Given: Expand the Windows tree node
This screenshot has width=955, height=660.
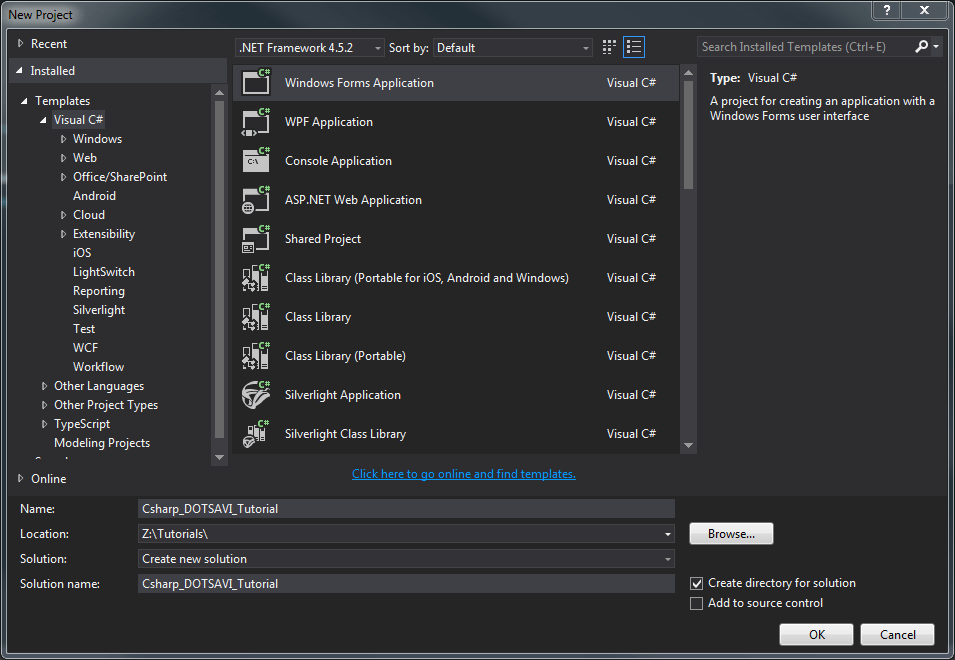Looking at the screenshot, I should click(63, 139).
